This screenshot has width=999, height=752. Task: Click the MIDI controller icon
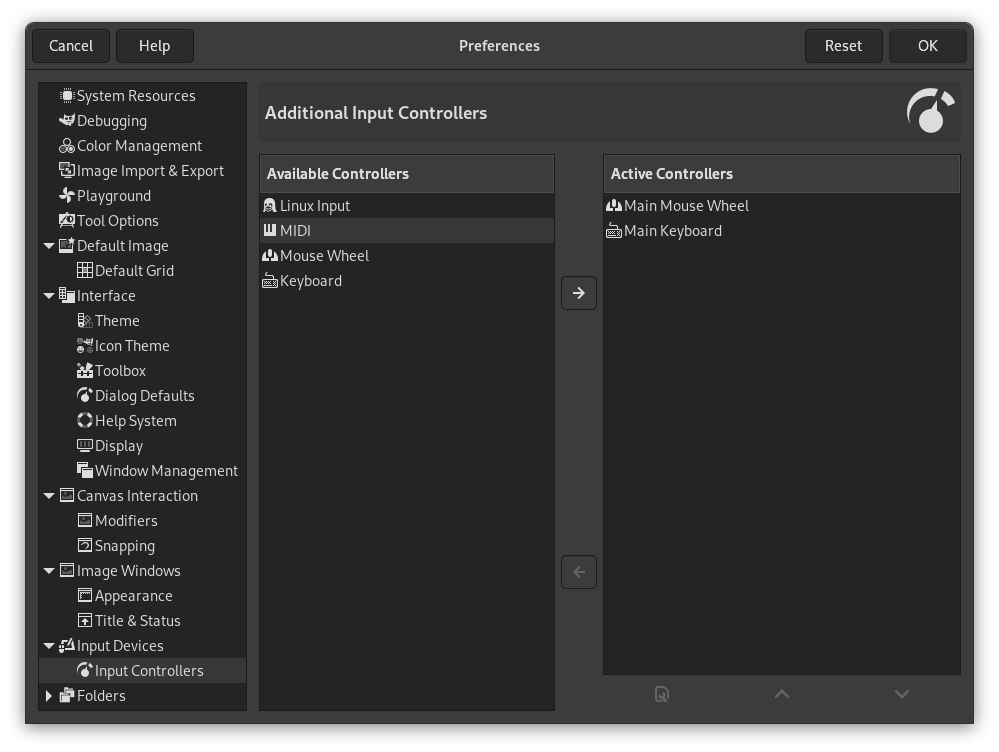[269, 230]
